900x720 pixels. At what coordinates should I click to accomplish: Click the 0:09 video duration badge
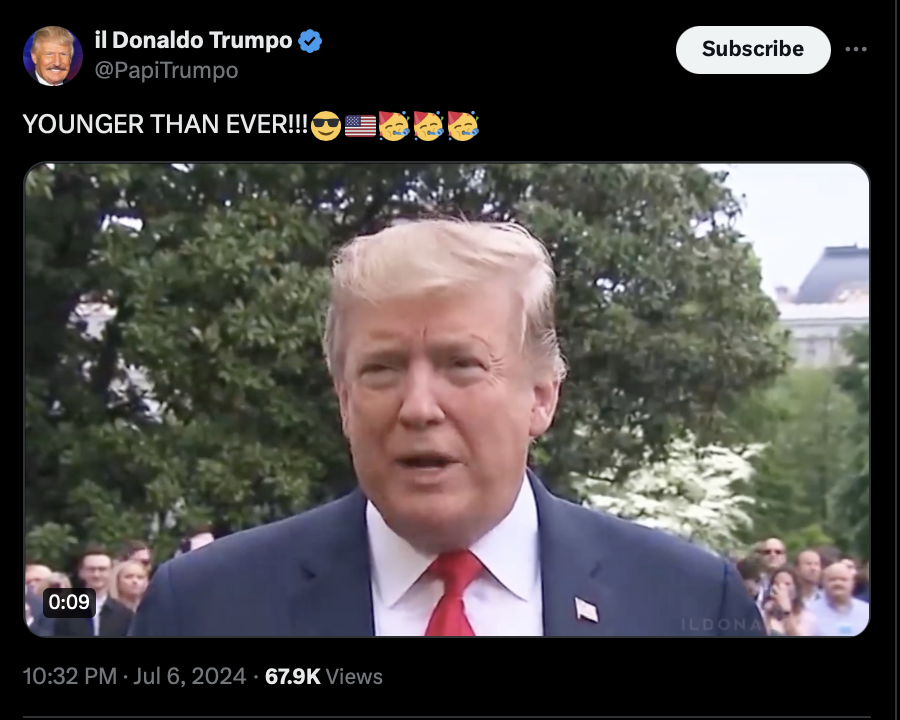69,602
